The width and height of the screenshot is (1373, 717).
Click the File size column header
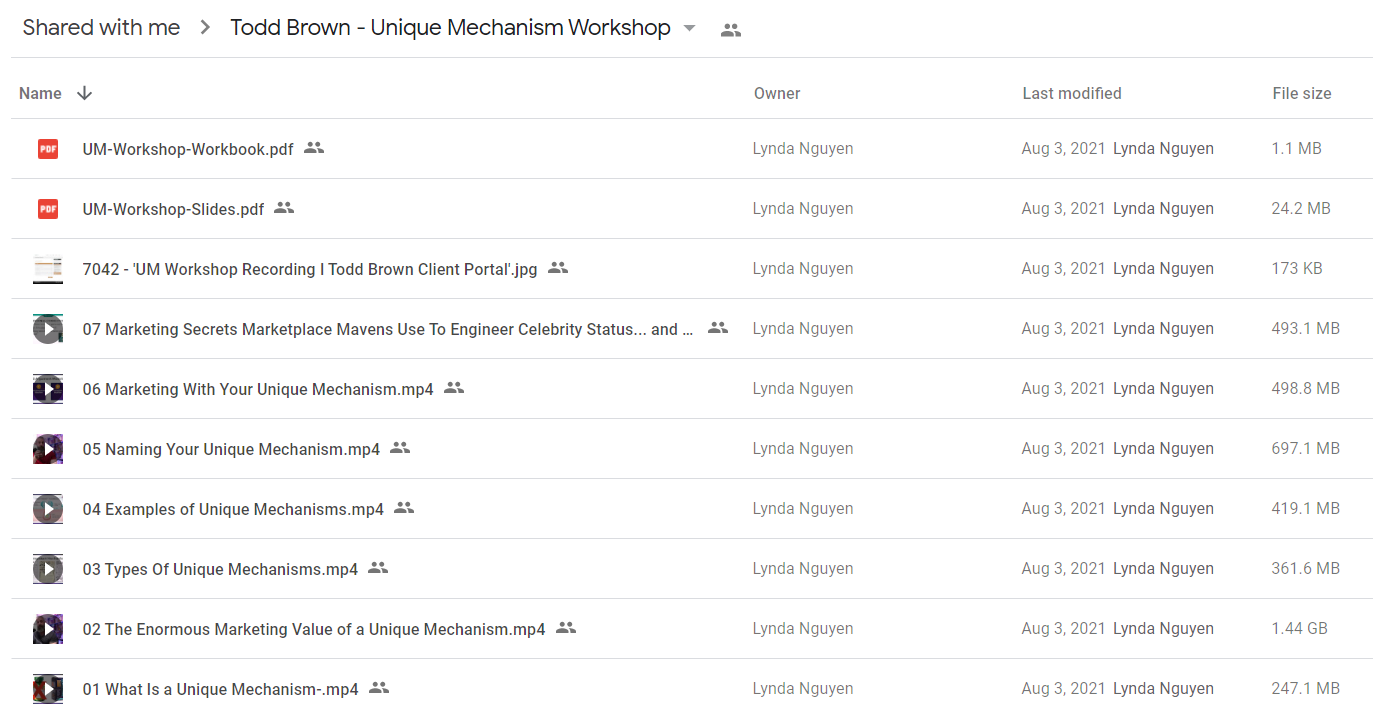pyautogui.click(x=1302, y=93)
